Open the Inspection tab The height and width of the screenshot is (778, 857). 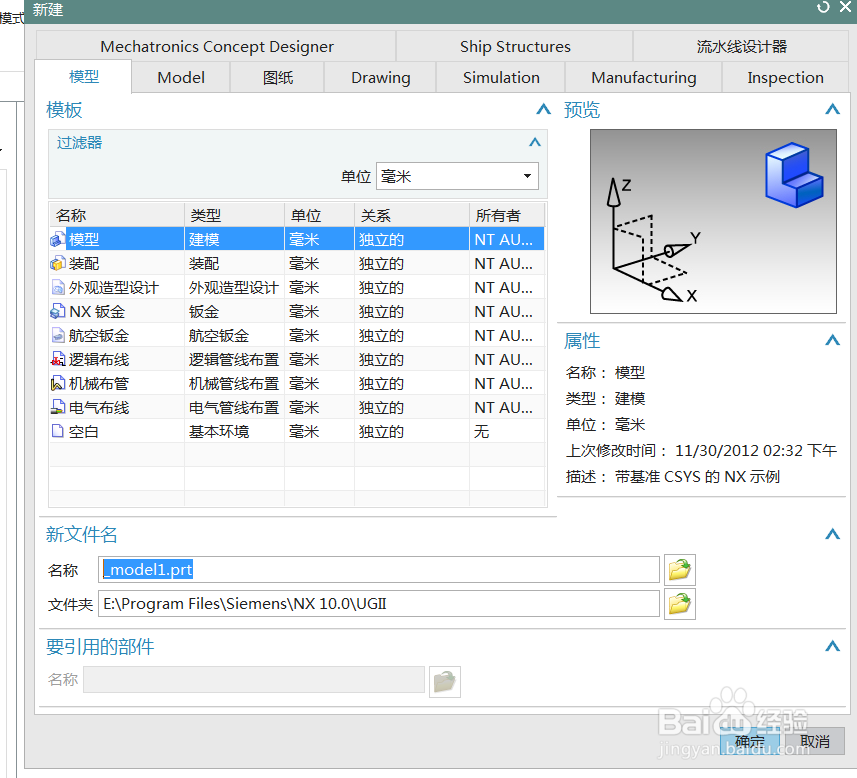click(785, 78)
